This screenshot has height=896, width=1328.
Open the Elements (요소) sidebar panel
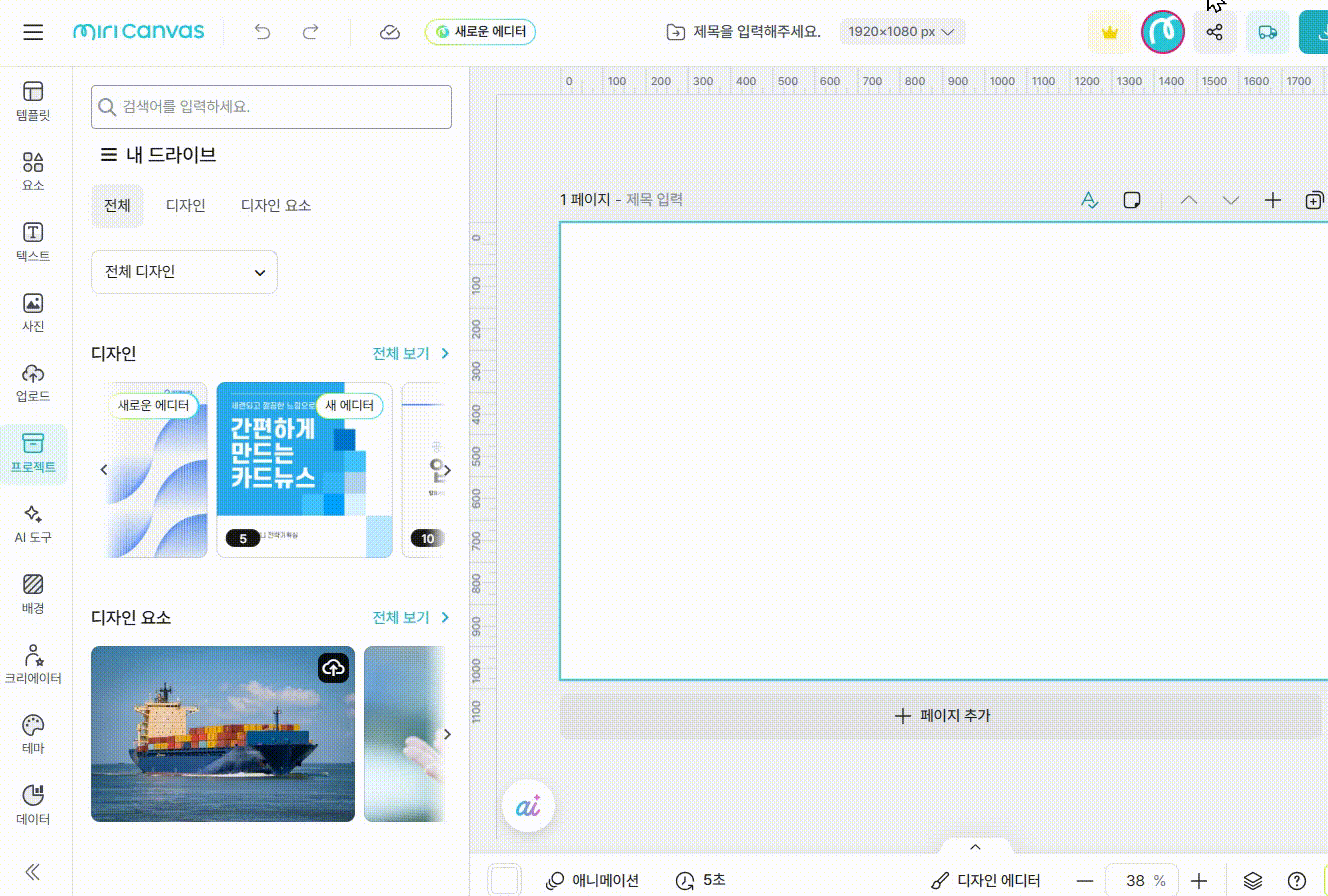click(33, 171)
